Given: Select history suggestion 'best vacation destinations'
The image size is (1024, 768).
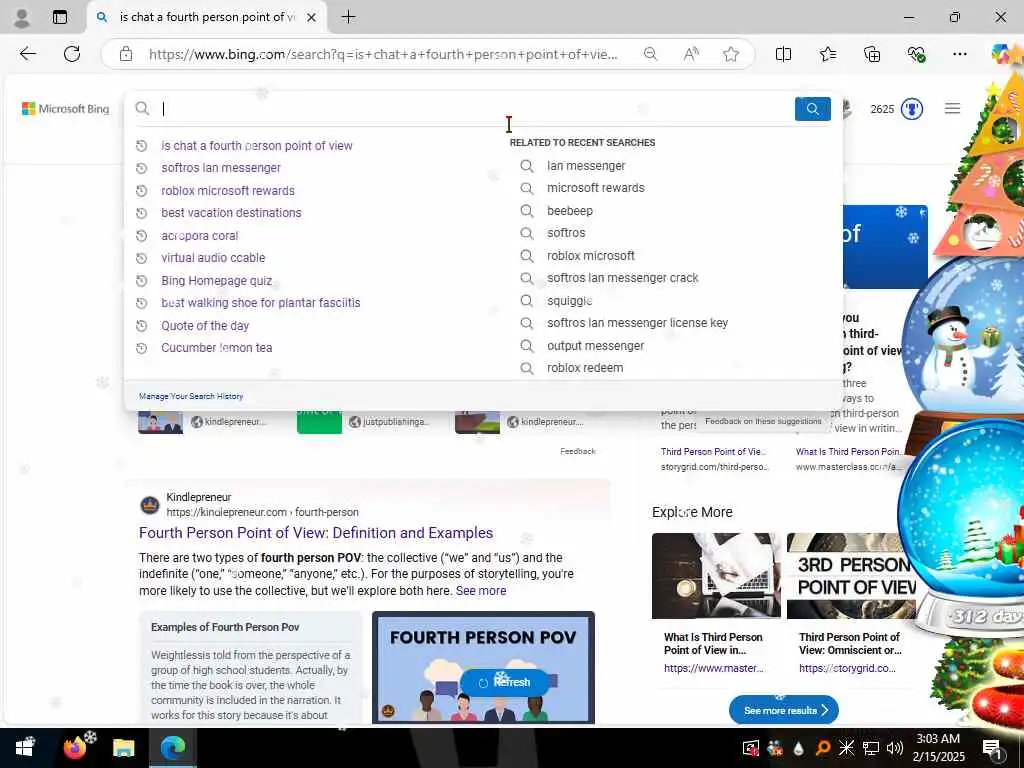Looking at the screenshot, I should [231, 213].
